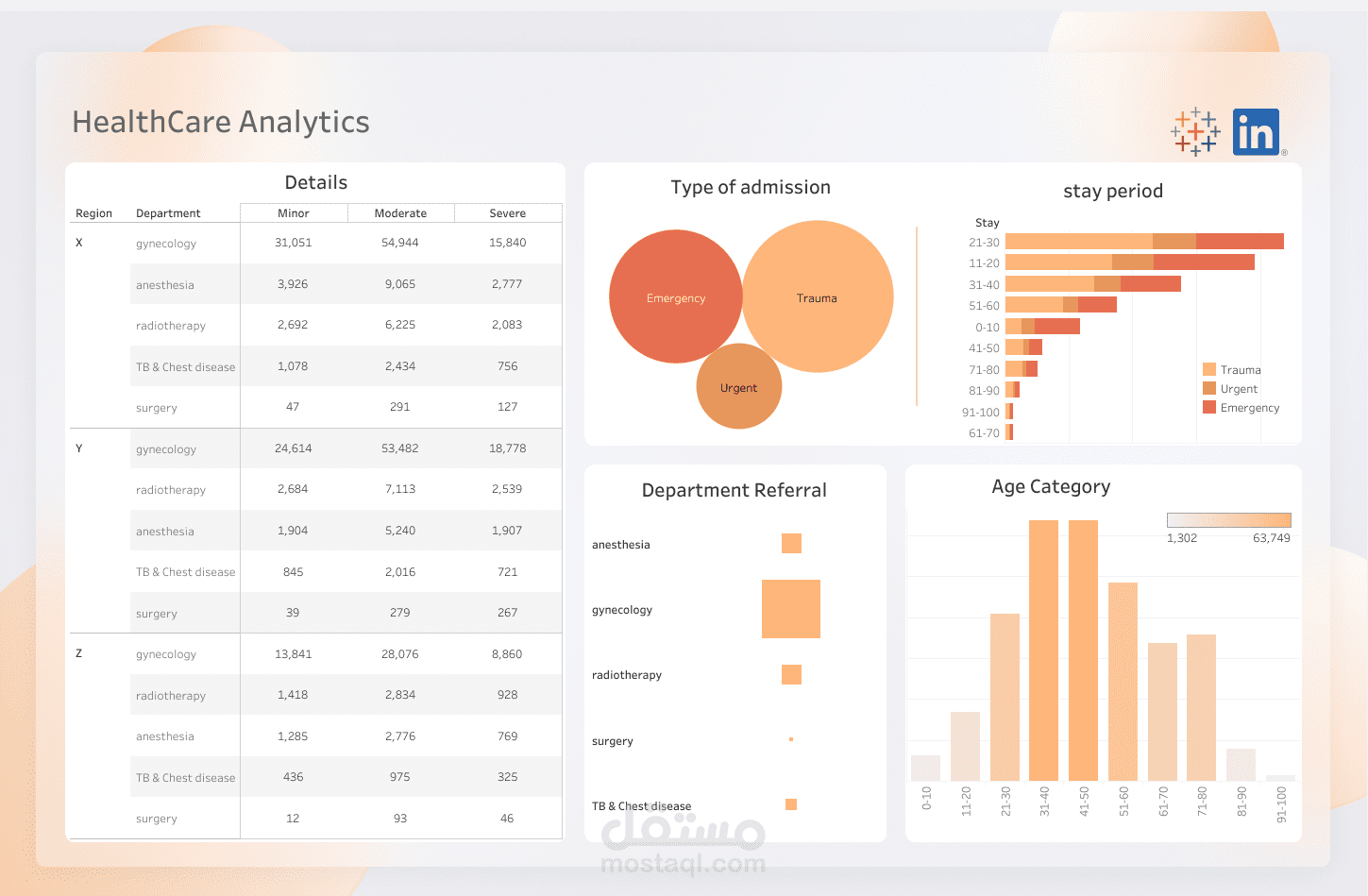Viewport: 1368px width, 896px height.
Task: Click the Moderate column header
Action: [400, 213]
